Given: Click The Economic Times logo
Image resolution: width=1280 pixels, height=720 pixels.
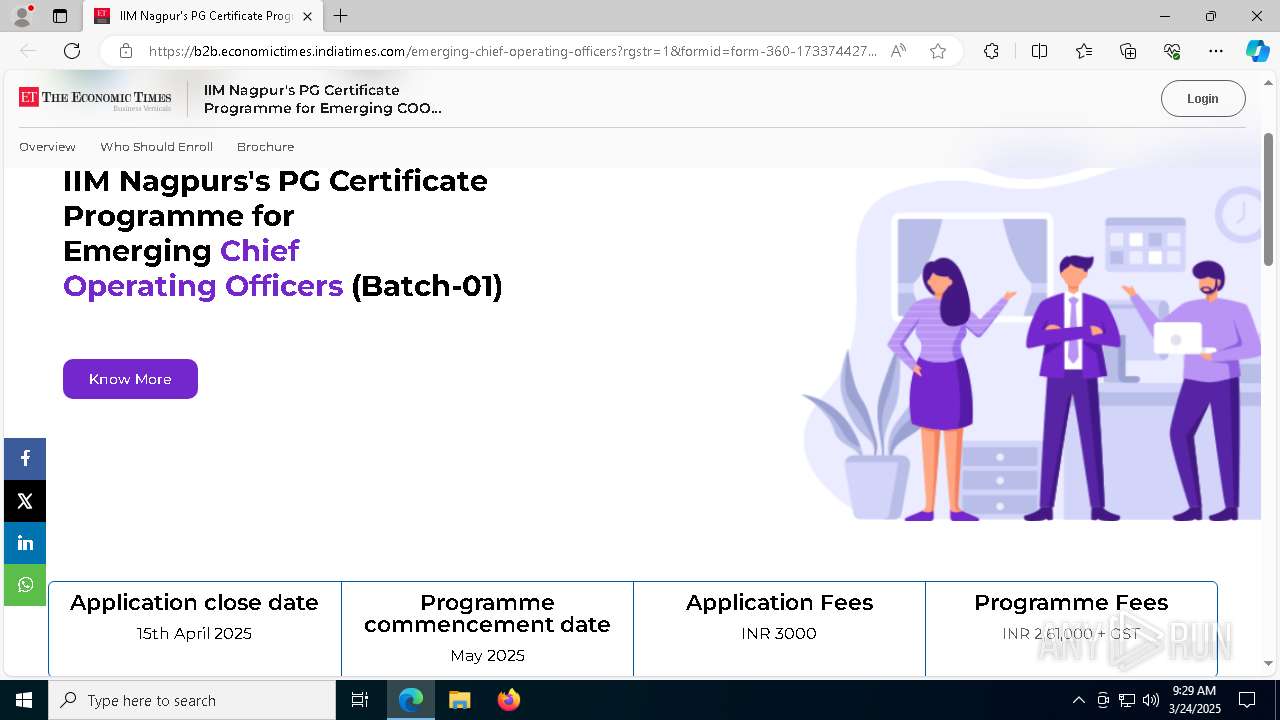Looking at the screenshot, I should 95,98.
